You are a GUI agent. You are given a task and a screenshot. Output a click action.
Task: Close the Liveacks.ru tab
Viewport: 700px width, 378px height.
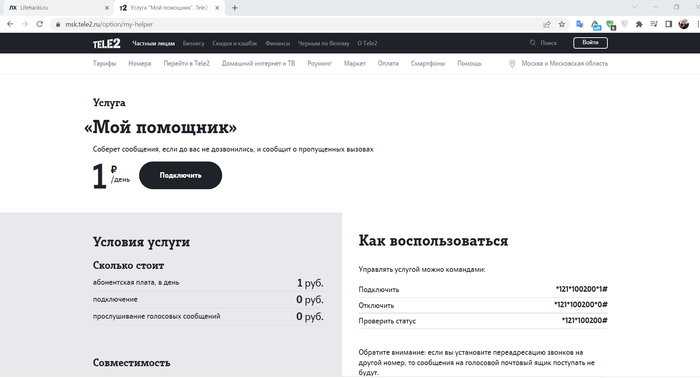click(x=107, y=8)
